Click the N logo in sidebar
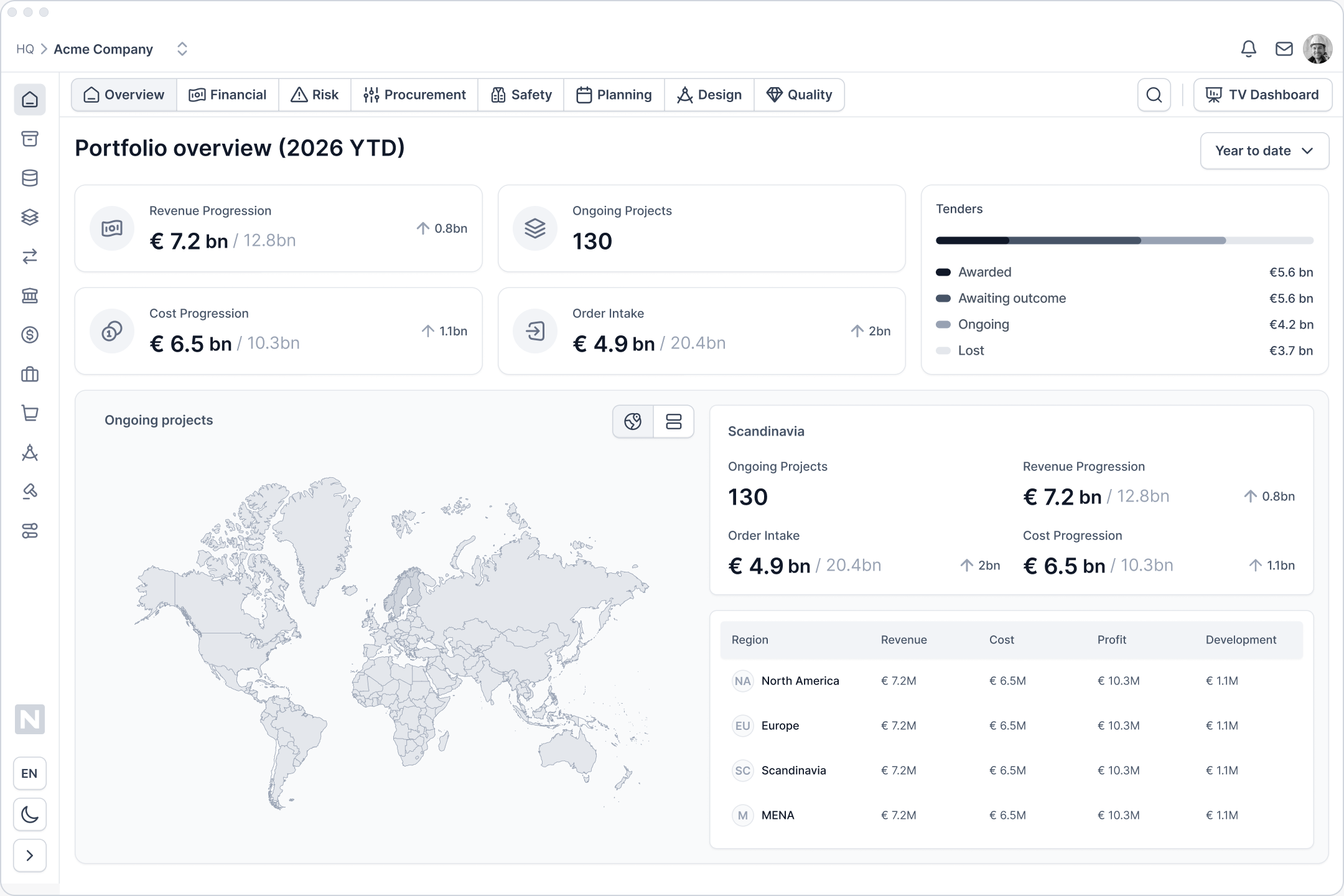This screenshot has height=896, width=1344. click(30, 719)
